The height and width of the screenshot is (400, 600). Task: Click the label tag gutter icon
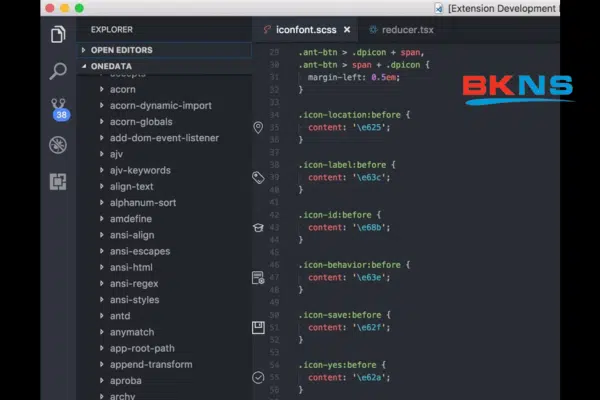pyautogui.click(x=258, y=177)
